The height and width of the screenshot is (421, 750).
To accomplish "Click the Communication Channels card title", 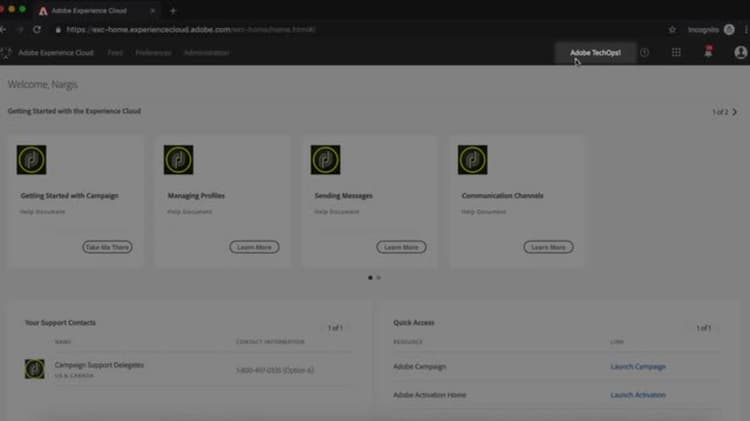I will 502,195.
